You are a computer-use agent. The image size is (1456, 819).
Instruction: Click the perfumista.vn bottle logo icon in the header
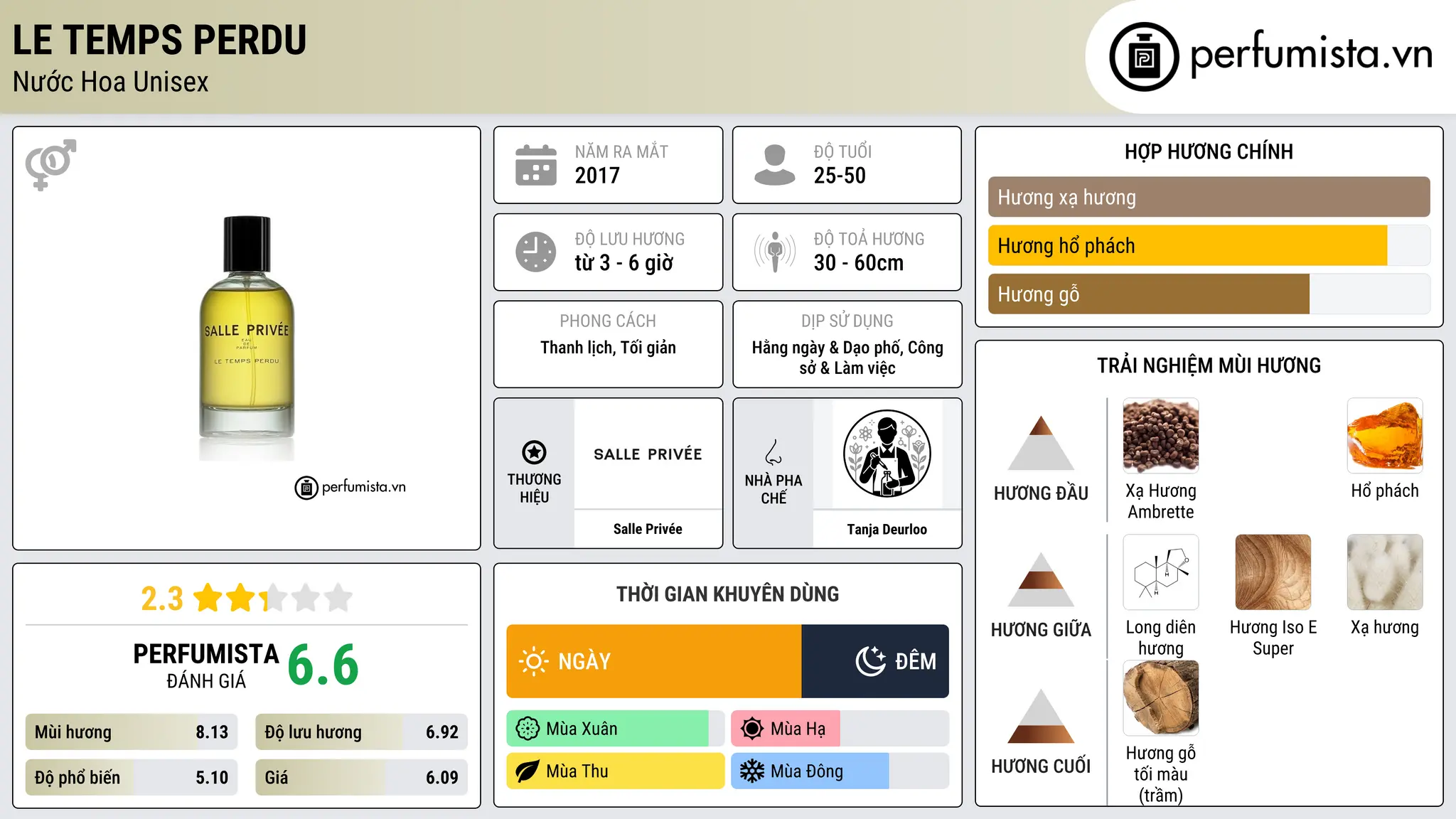[1144, 57]
